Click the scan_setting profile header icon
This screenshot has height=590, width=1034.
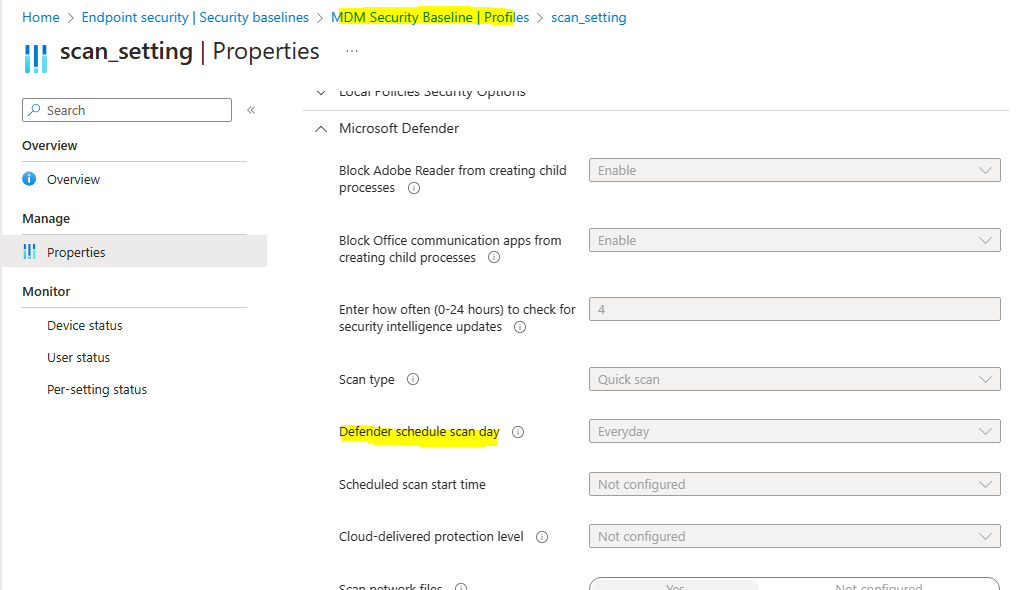36,58
